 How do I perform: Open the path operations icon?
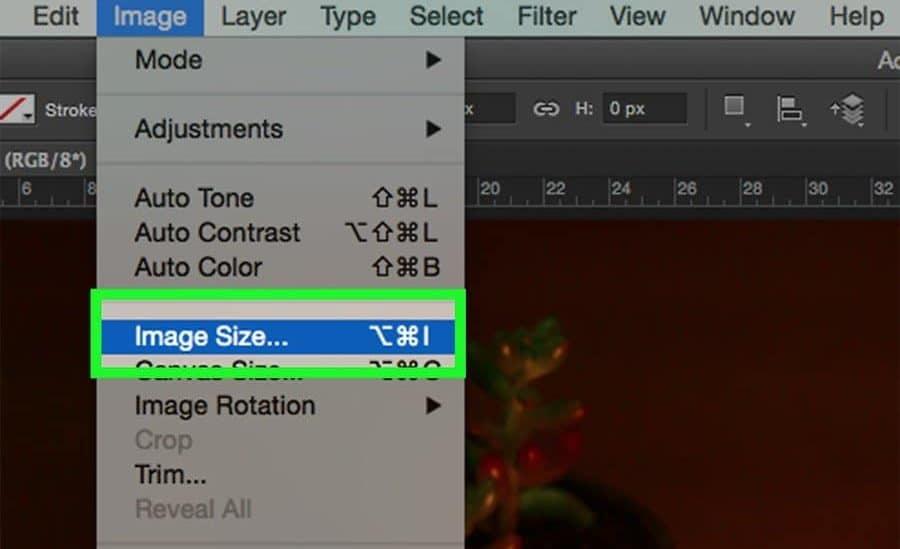(737, 109)
